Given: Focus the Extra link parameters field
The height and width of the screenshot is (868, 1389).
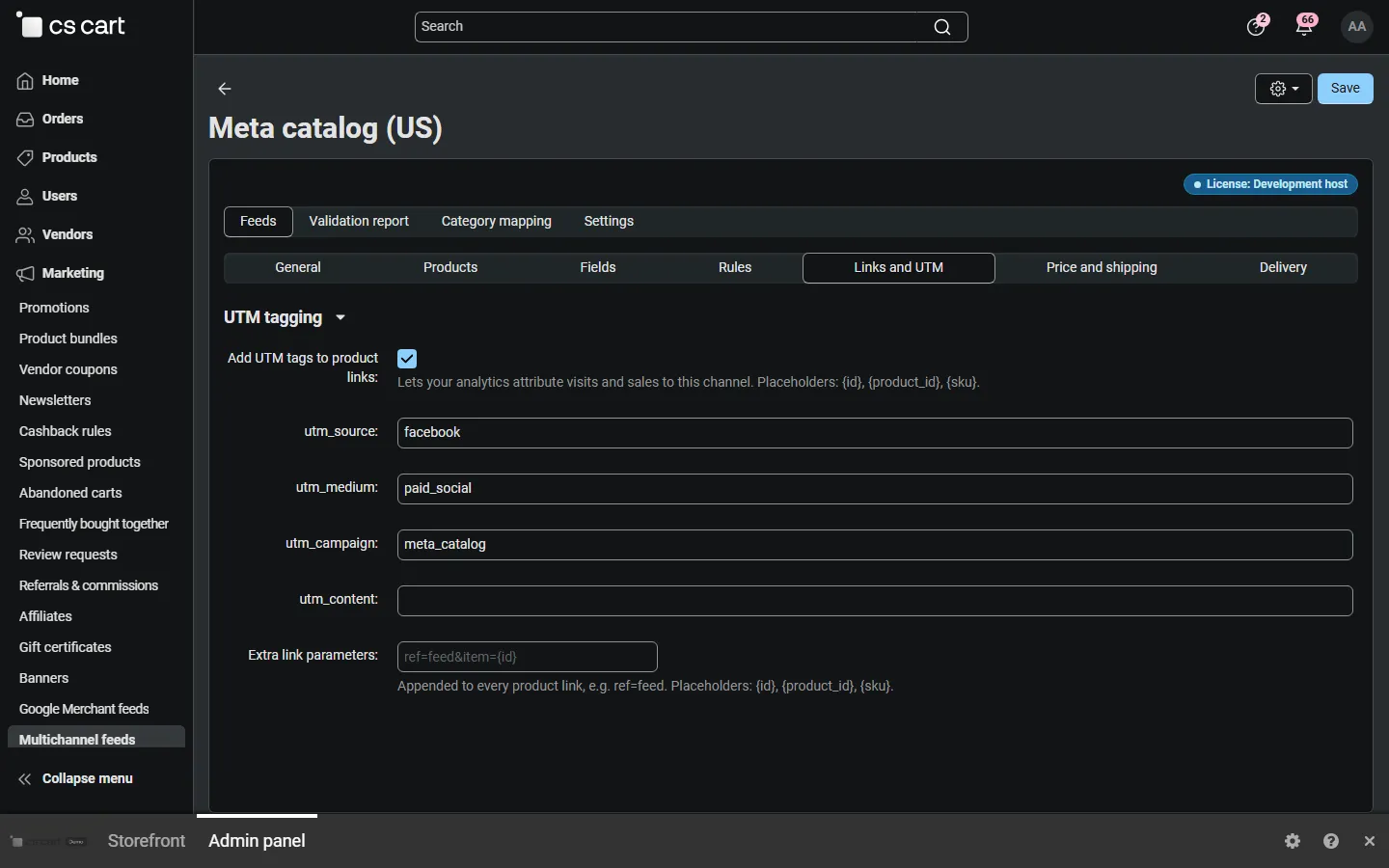Looking at the screenshot, I should [528, 657].
